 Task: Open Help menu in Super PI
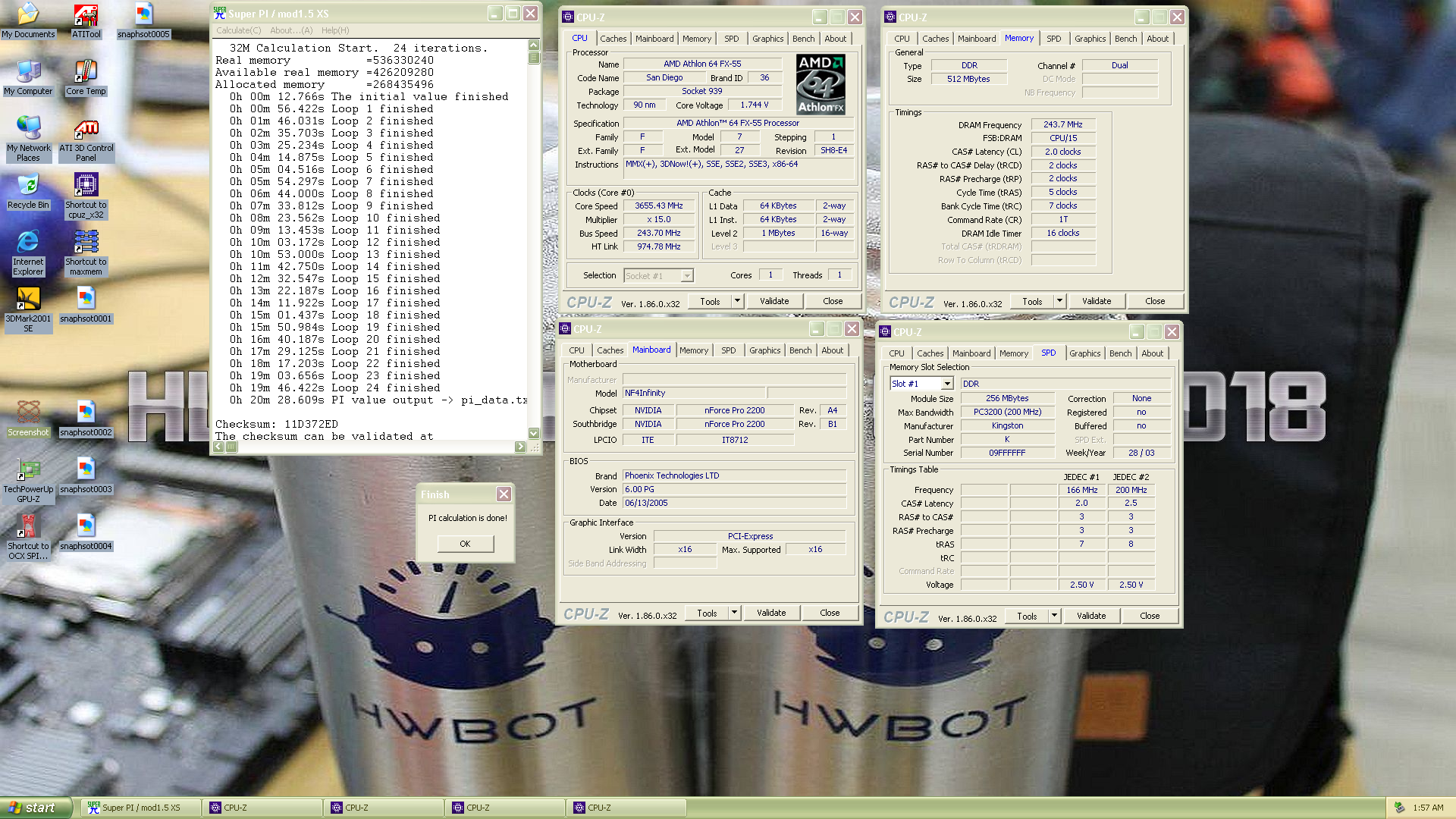click(335, 30)
